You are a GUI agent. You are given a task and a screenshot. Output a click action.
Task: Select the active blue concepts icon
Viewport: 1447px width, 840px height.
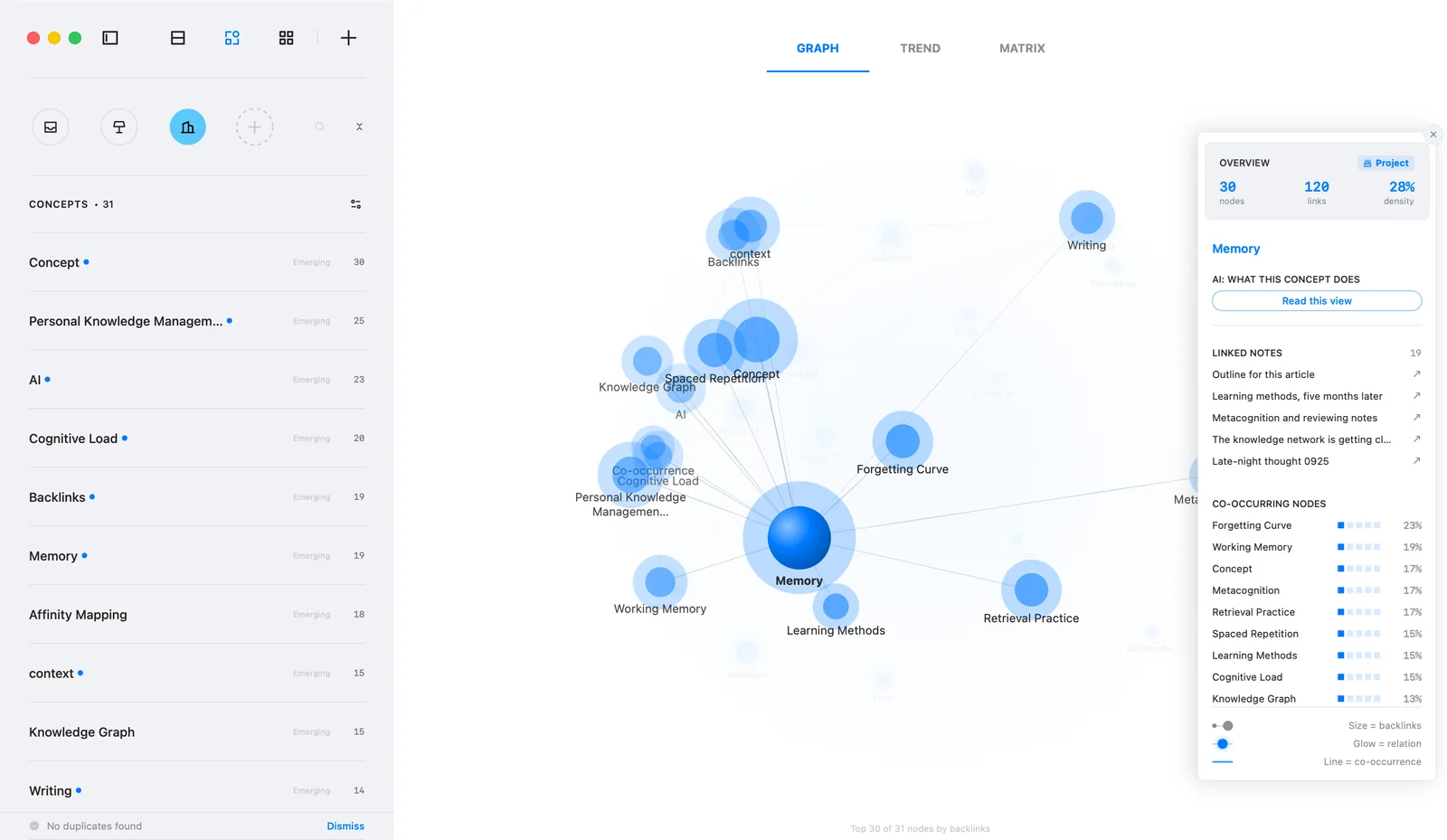click(x=188, y=127)
